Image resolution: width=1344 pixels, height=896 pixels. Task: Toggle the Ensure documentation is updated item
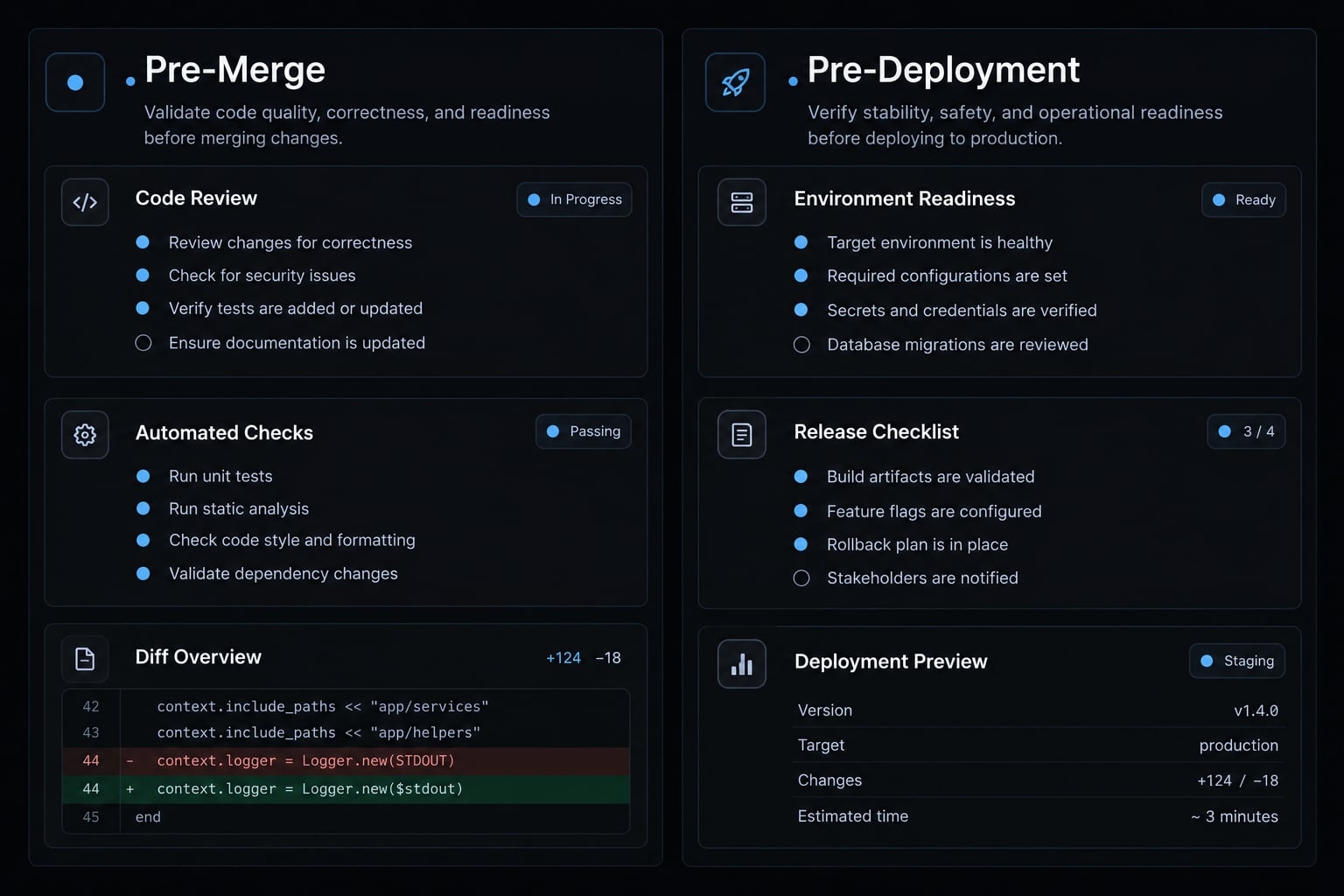coord(143,343)
